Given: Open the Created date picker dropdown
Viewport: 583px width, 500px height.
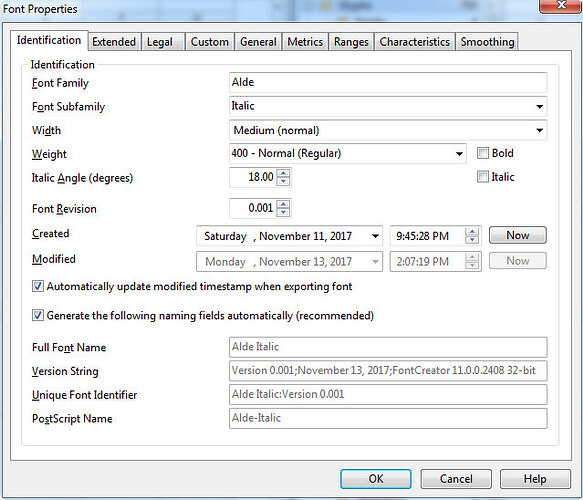Looking at the screenshot, I should pos(375,236).
